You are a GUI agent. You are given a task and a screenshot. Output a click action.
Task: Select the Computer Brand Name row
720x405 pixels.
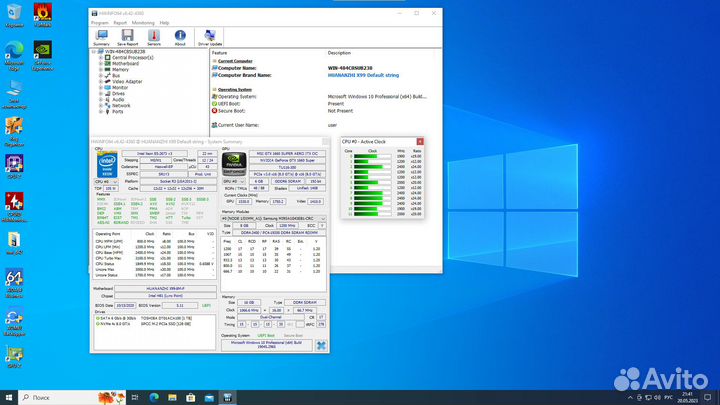click(245, 75)
